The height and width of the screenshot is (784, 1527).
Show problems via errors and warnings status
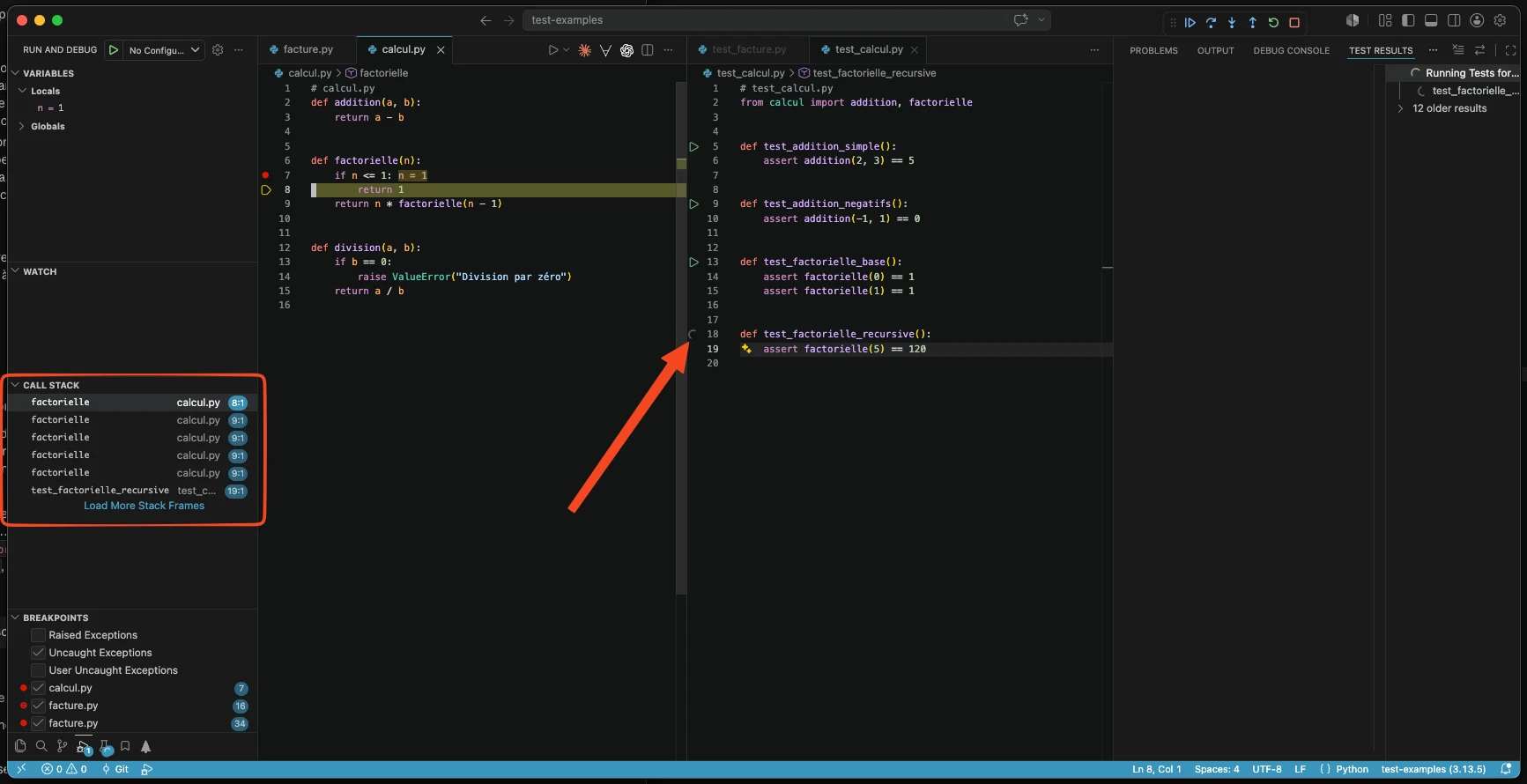click(64, 769)
